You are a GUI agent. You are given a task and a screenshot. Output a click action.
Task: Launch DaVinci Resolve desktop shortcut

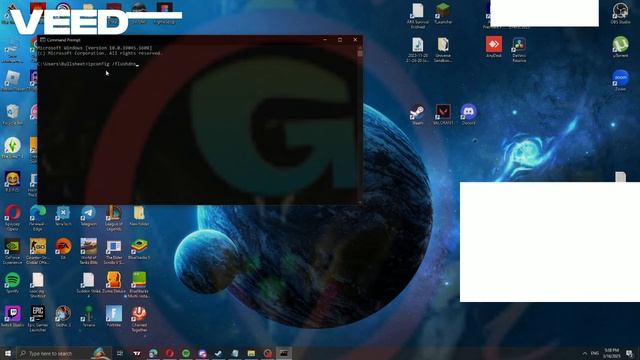pyautogui.click(x=519, y=49)
